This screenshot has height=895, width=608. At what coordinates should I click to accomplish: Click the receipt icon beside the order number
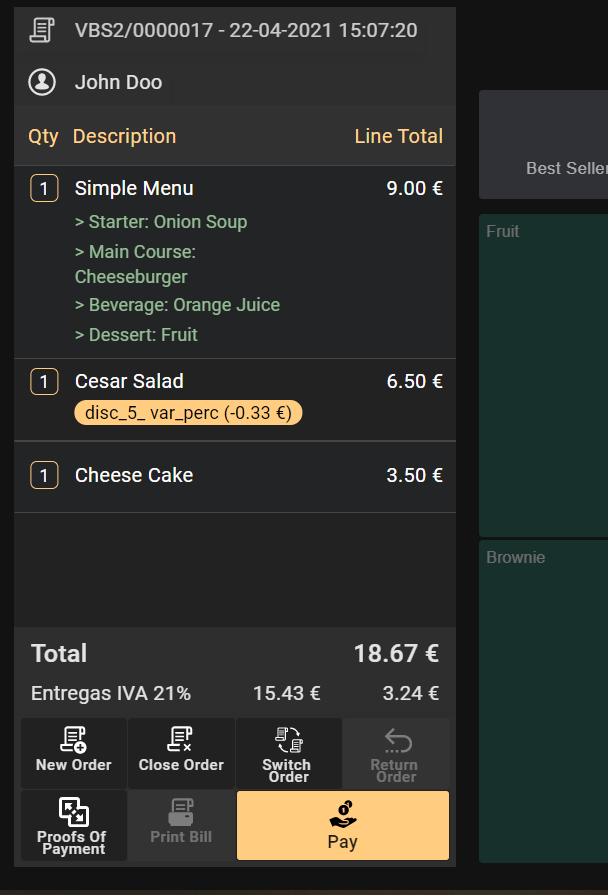[42, 30]
